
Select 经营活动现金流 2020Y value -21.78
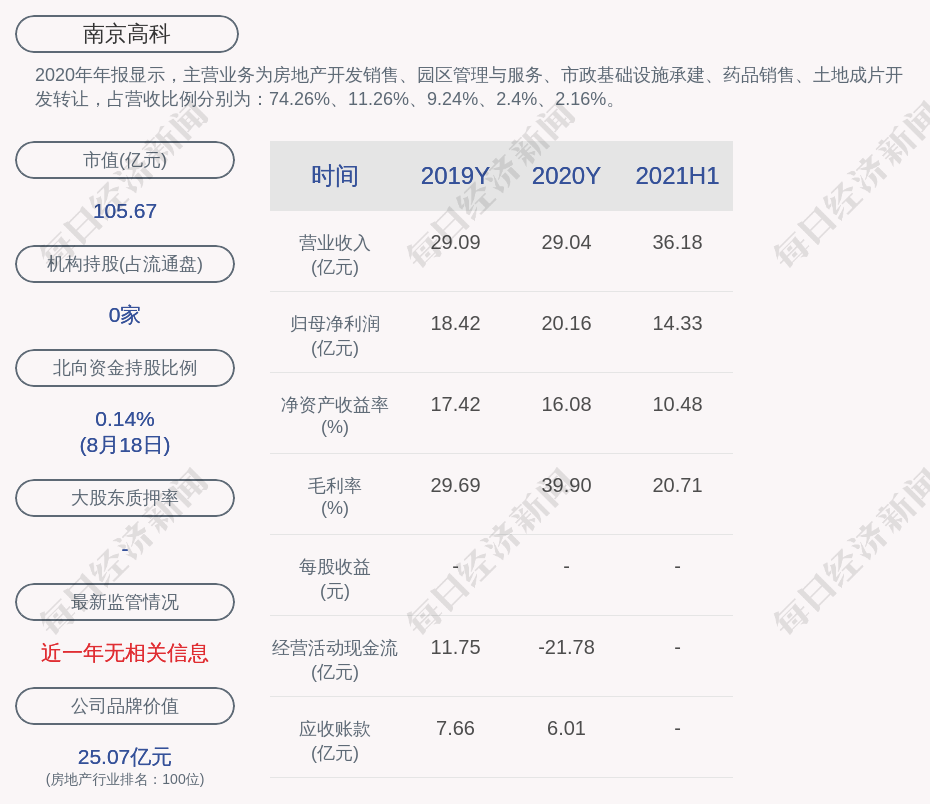(566, 647)
